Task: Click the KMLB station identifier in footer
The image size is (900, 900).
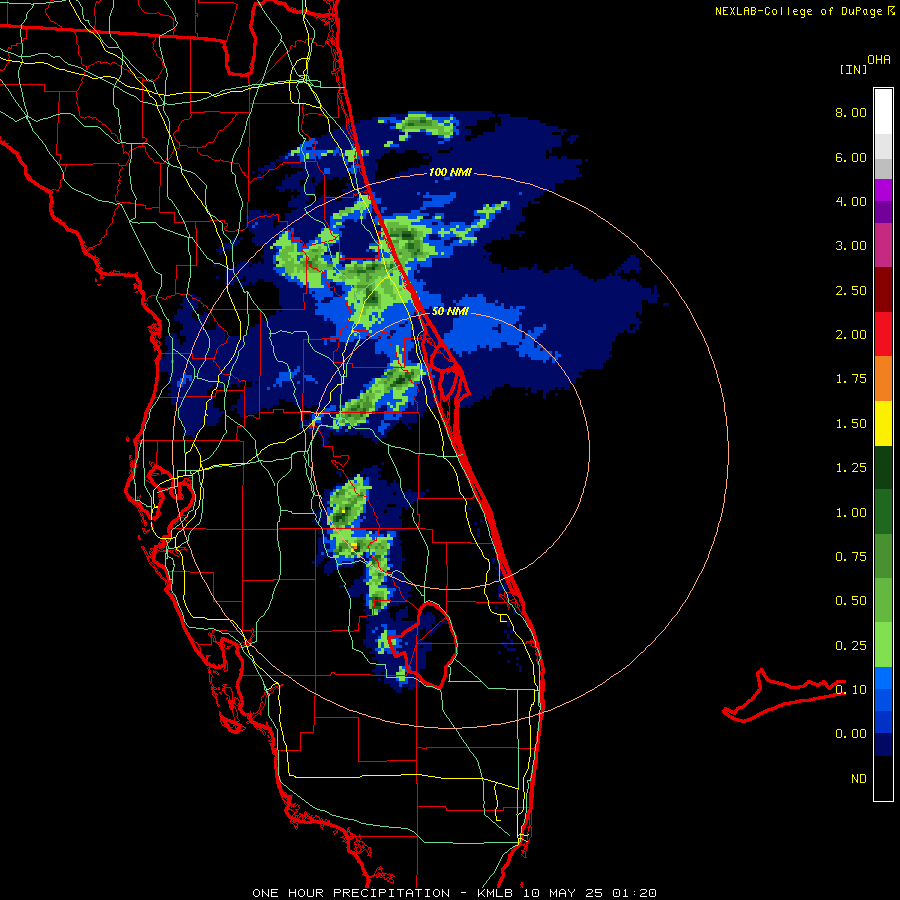Action: tap(497, 893)
